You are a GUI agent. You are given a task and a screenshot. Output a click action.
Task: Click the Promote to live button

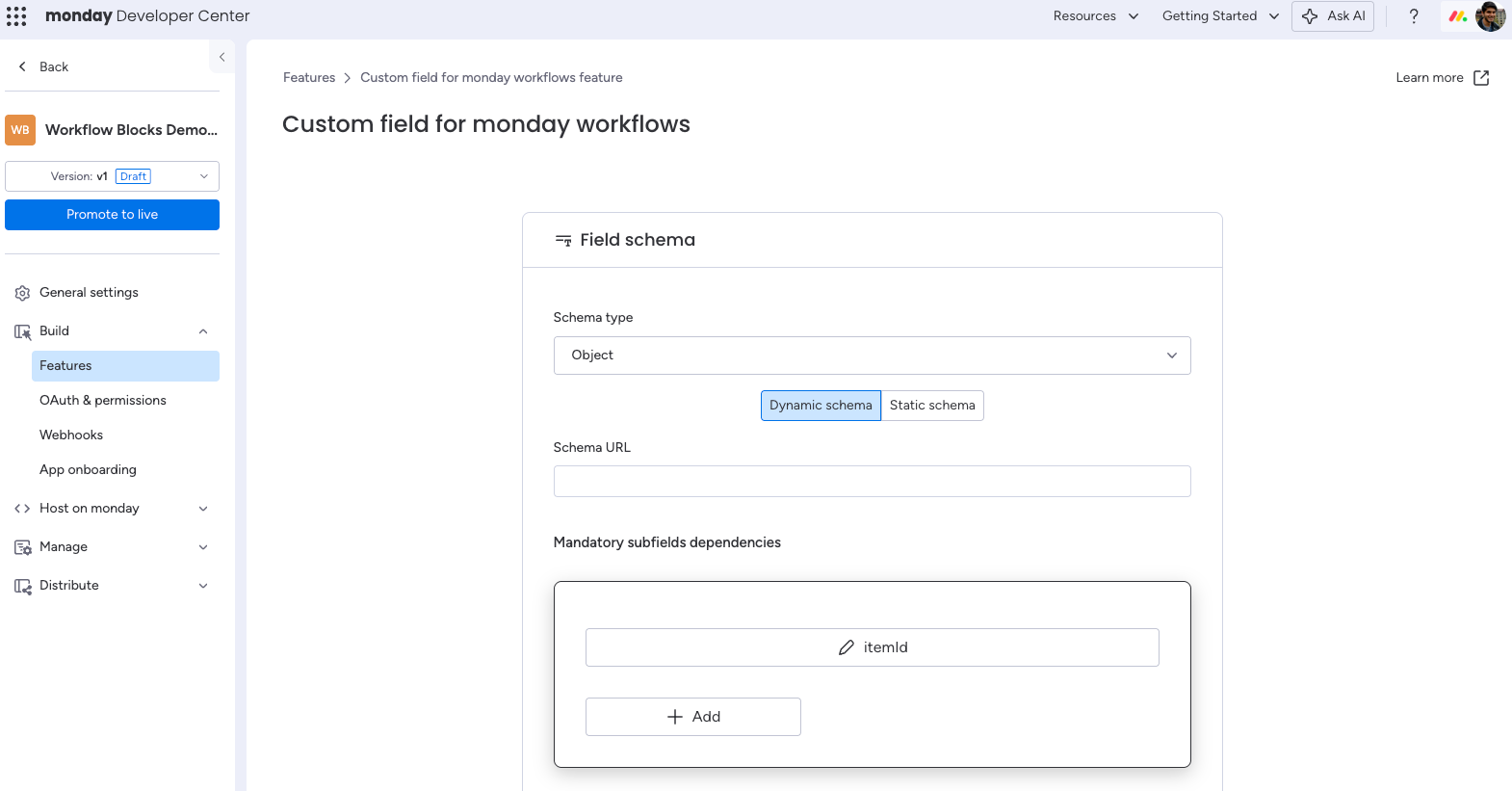(x=112, y=215)
